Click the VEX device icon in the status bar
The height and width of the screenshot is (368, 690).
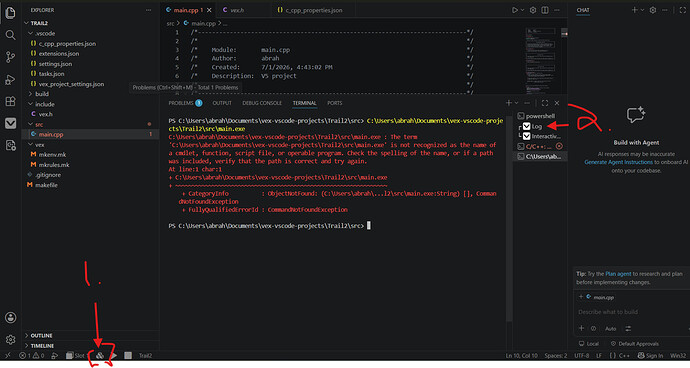point(55,355)
